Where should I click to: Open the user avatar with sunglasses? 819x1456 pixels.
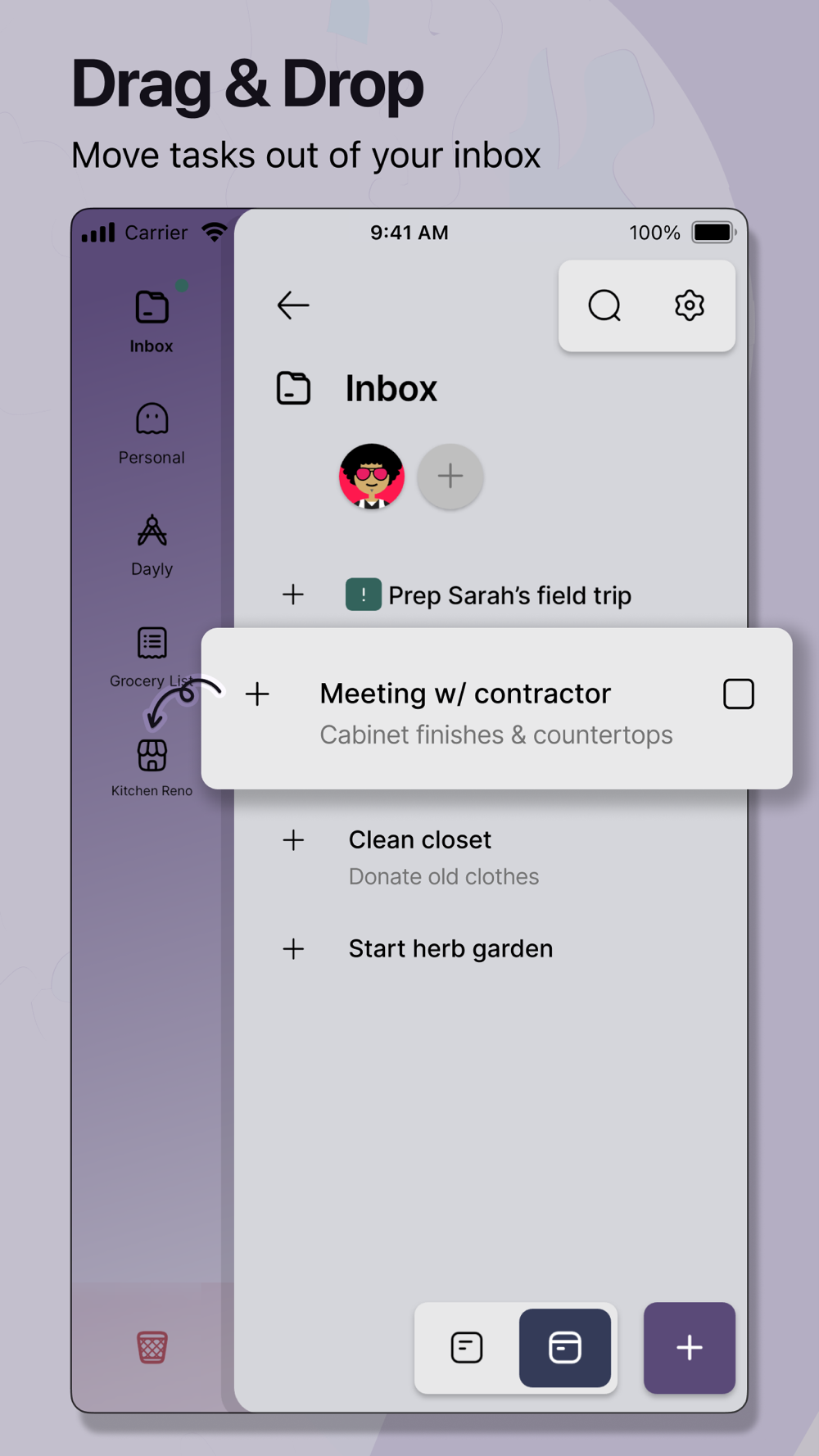[372, 476]
